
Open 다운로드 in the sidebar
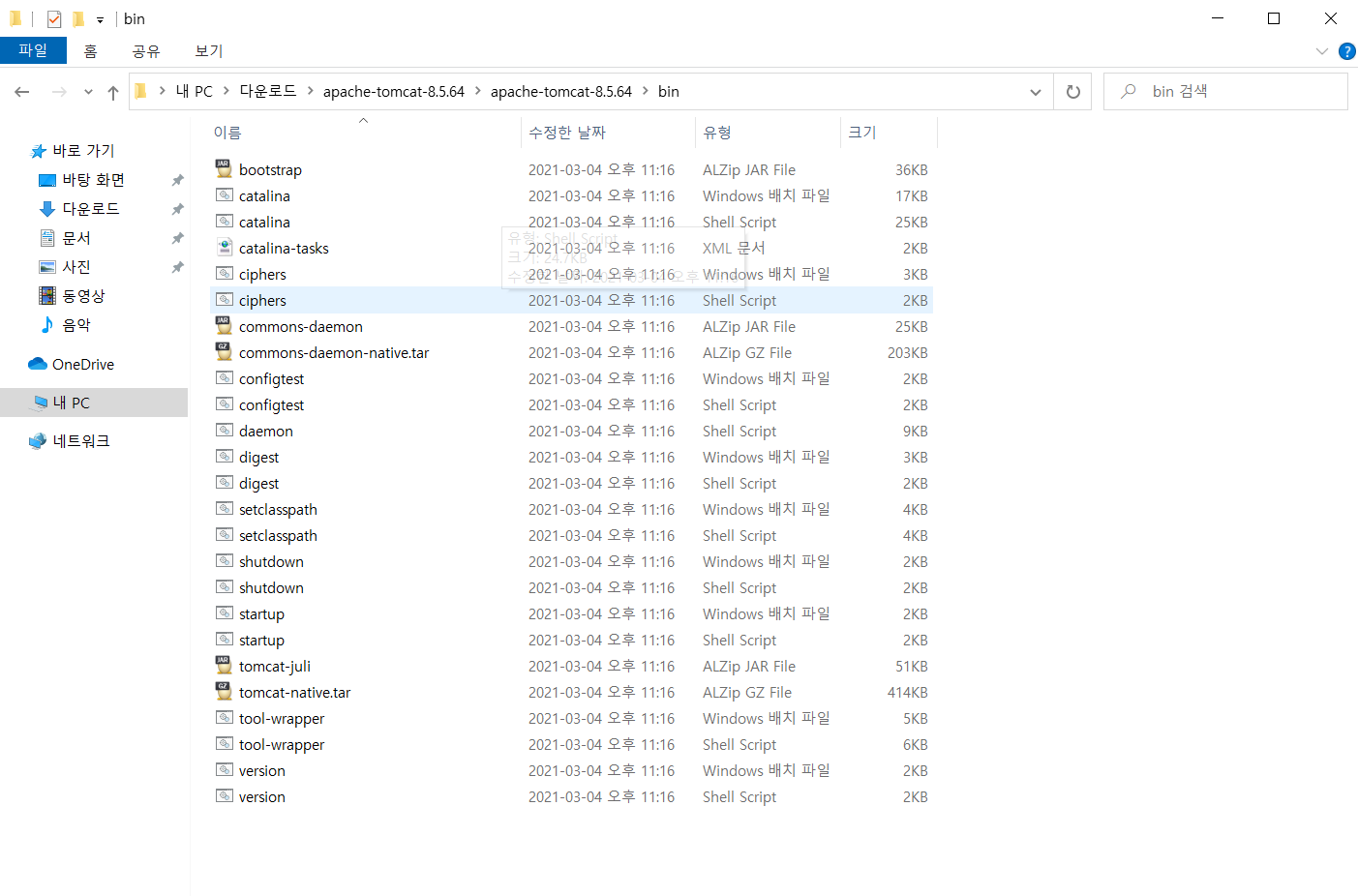pyautogui.click(x=79, y=209)
